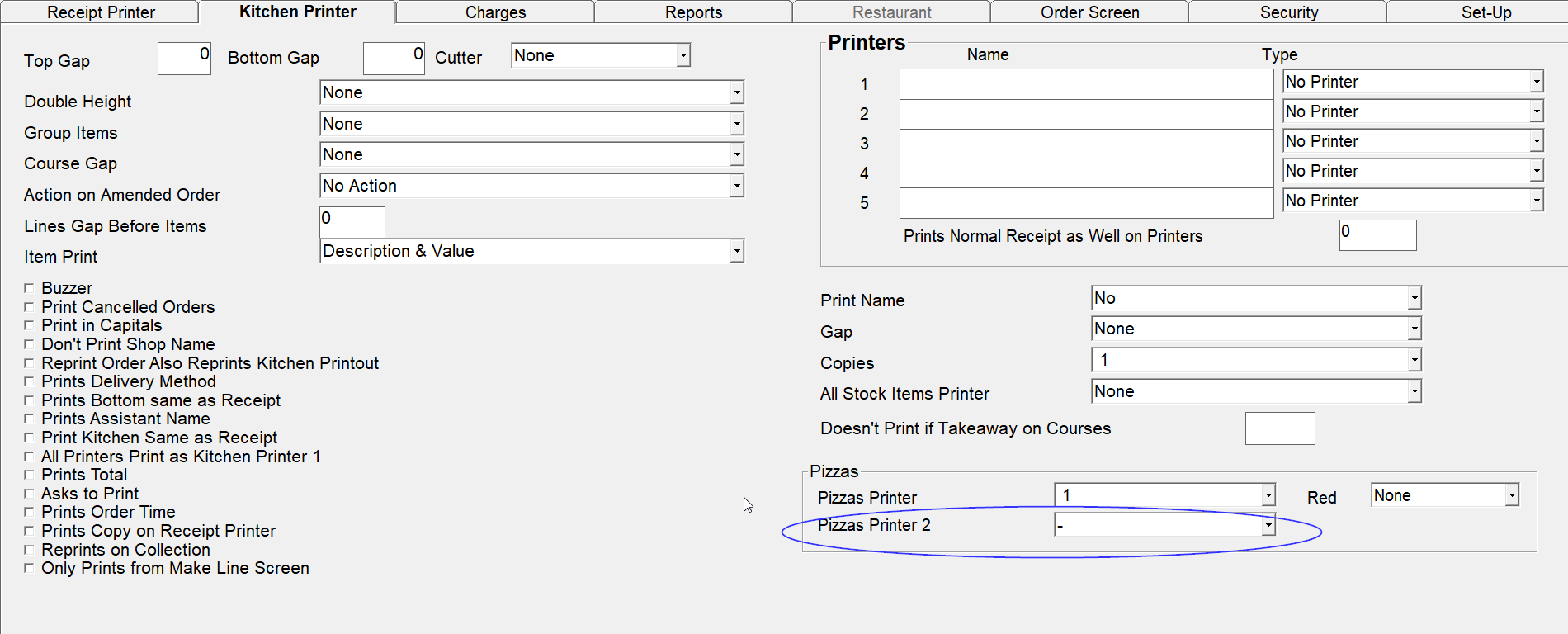Open the Security tab
Viewport: 1568px width, 634px height.
tap(1288, 12)
